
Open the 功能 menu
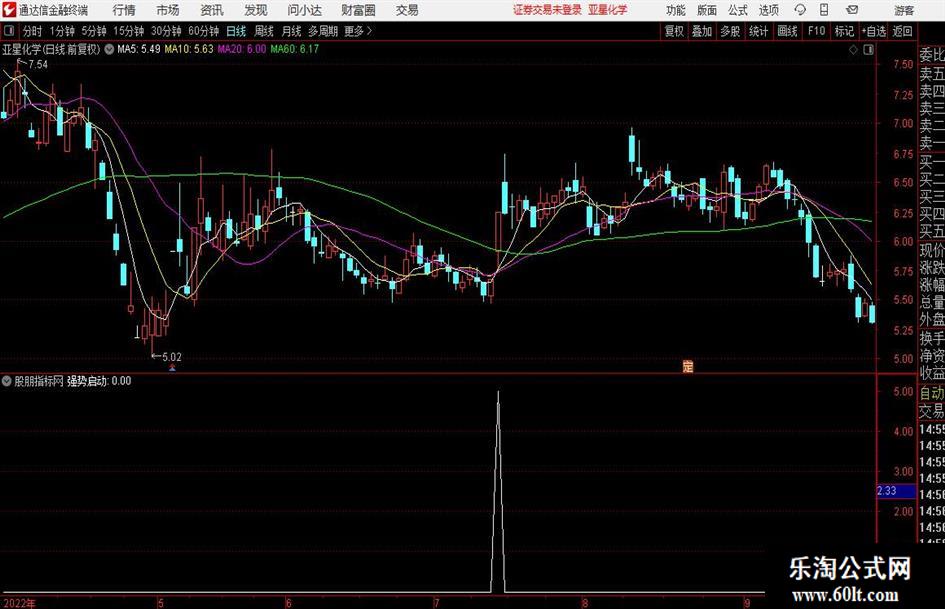(x=676, y=10)
